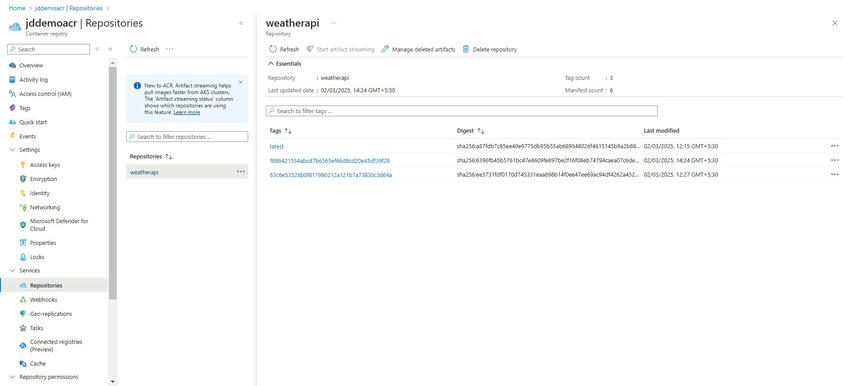Click the sidebar vertical scrollbar

(112, 183)
